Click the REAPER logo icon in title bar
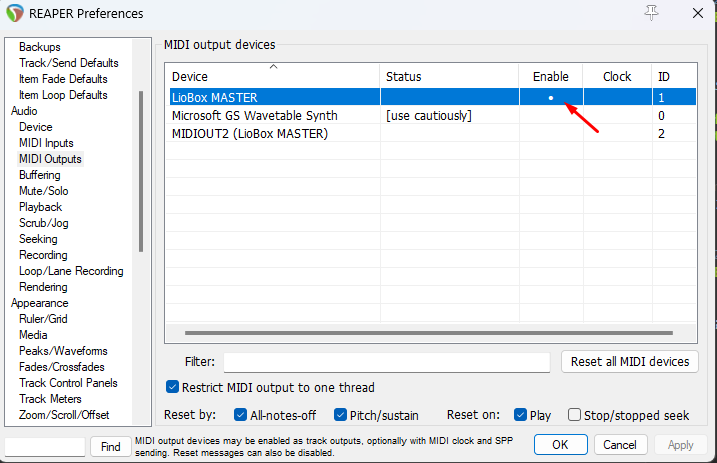 point(15,13)
